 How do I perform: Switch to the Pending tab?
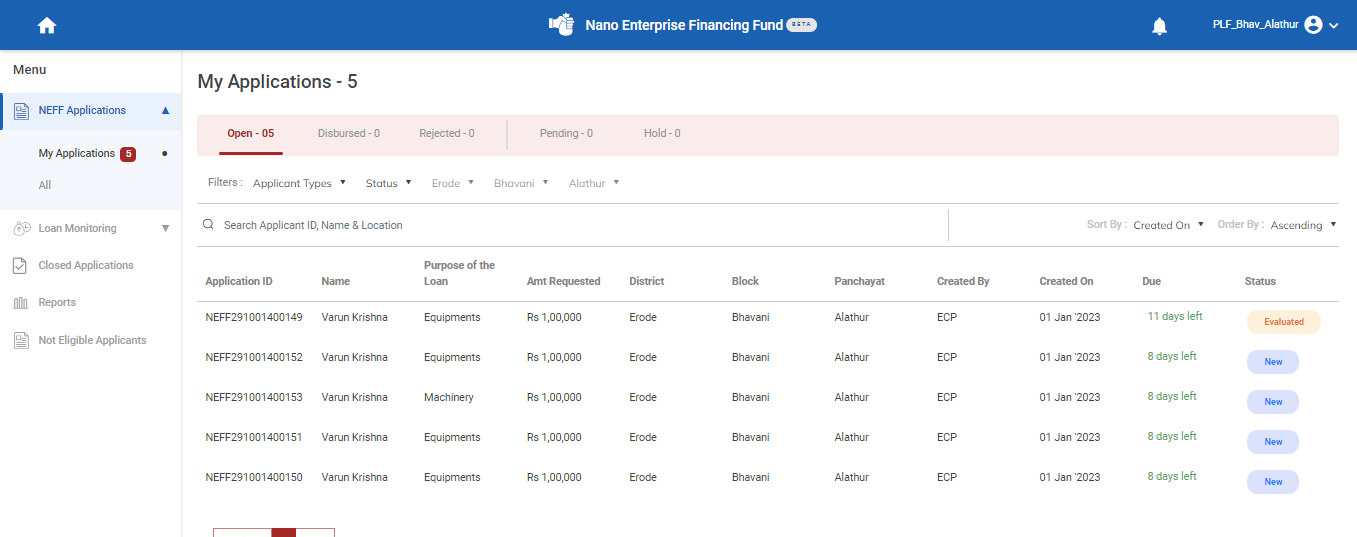[x=566, y=133]
